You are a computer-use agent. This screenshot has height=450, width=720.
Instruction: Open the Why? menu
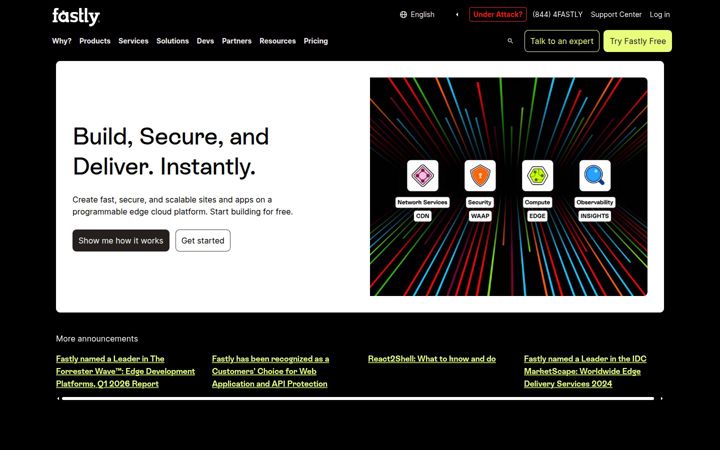click(x=62, y=41)
